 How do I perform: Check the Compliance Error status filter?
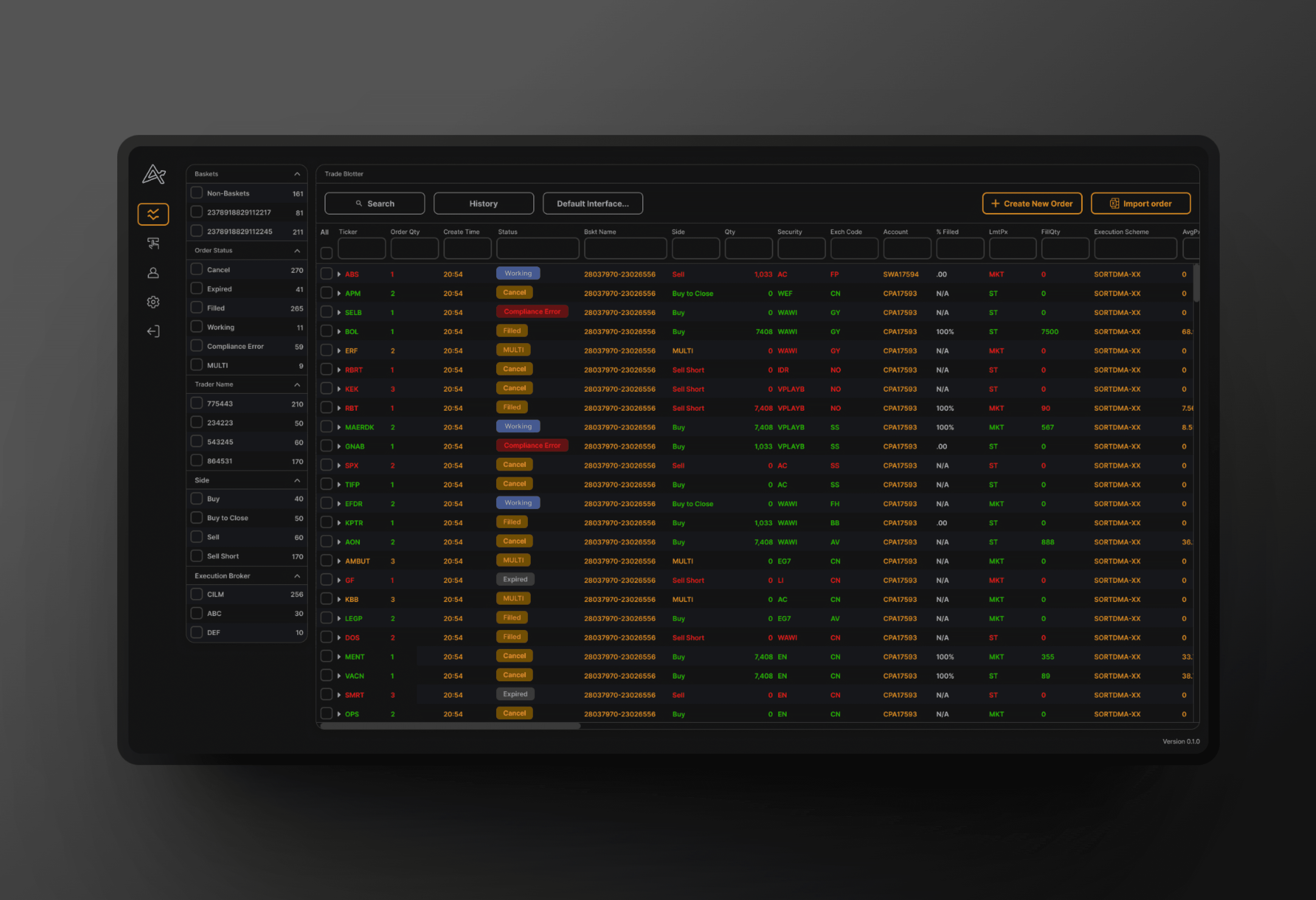coord(197,346)
